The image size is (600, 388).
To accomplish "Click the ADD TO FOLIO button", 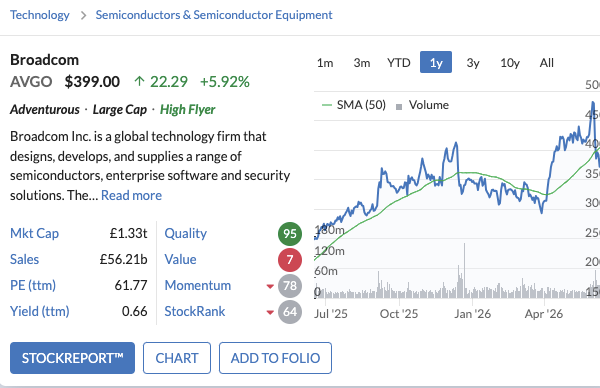I will (x=275, y=358).
